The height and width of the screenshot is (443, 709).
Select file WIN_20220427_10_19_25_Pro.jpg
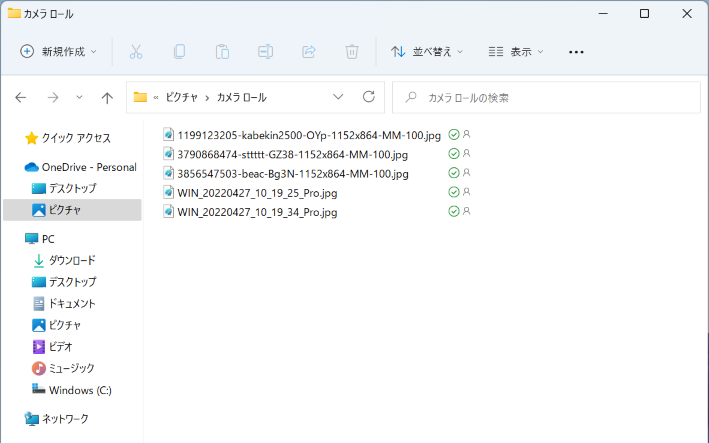pos(257,193)
